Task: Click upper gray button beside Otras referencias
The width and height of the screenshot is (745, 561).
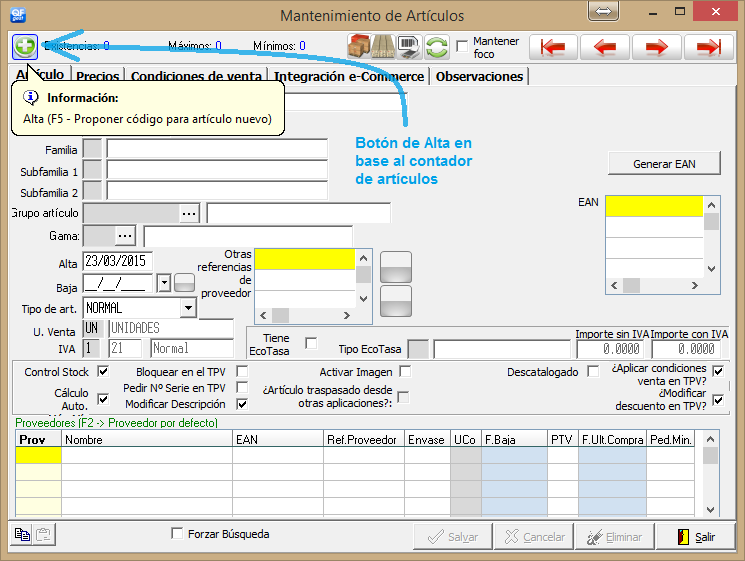Action: [396, 267]
